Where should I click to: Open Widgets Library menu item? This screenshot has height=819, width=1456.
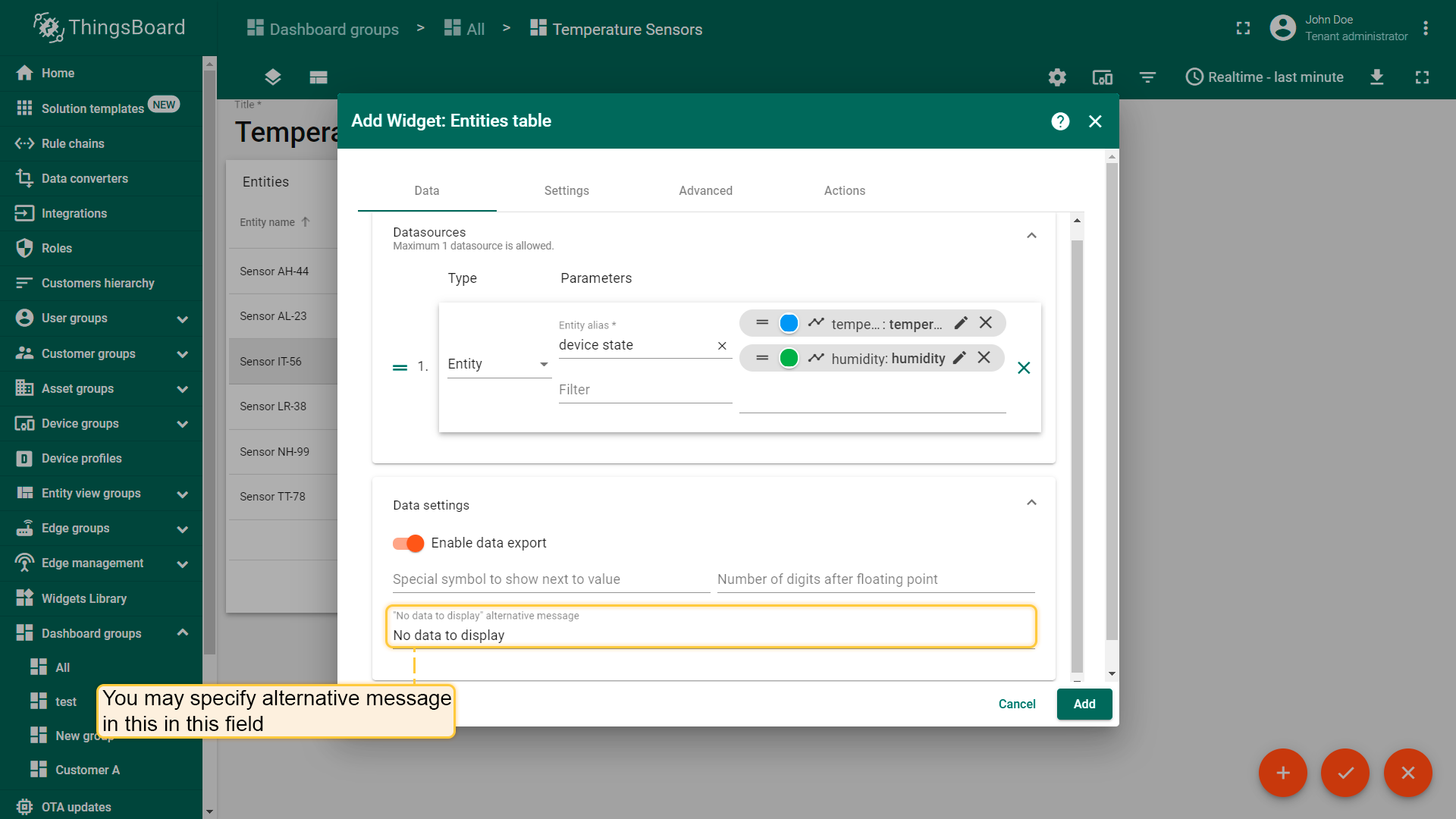(101, 598)
